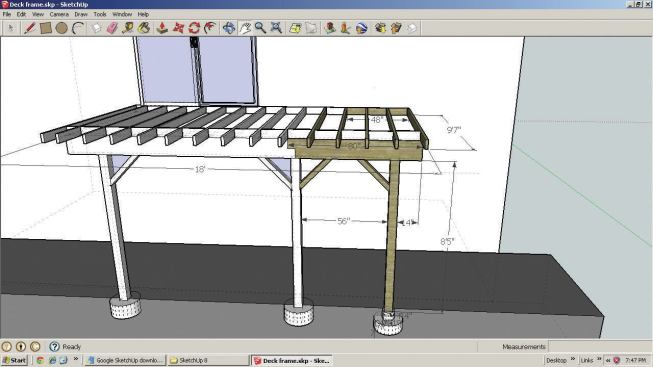Activate the Push/Pull tool

(x=162, y=28)
